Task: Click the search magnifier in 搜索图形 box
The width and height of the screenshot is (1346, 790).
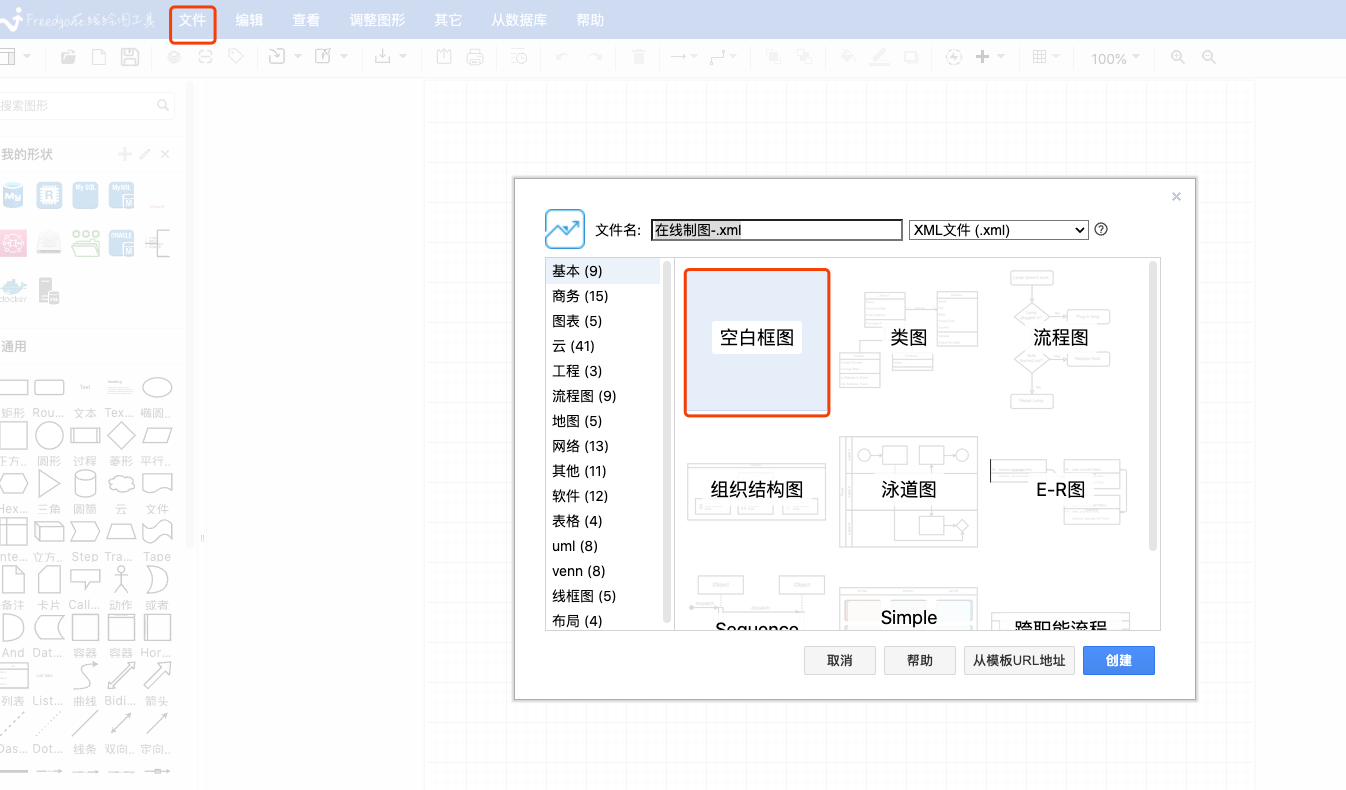Action: click(163, 105)
